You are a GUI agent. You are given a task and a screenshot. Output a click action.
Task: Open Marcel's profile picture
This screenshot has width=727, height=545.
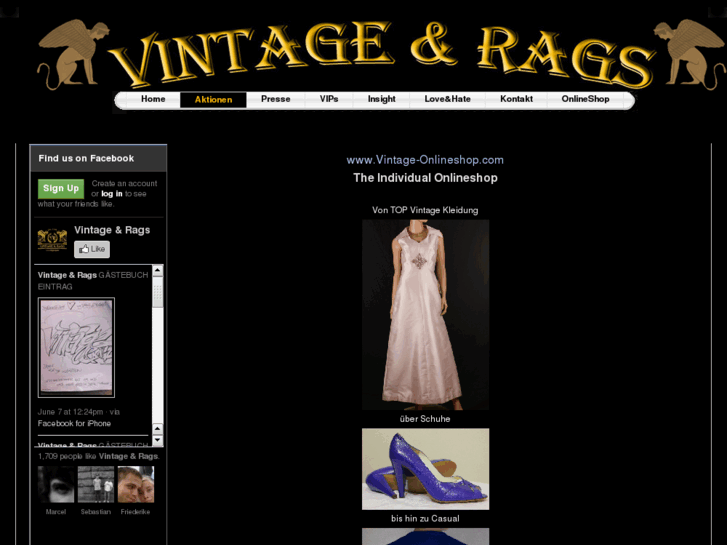tap(56, 485)
